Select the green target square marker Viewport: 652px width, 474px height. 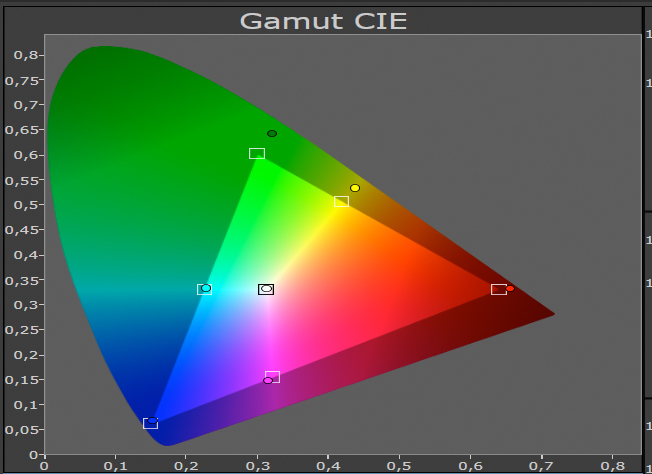(x=257, y=153)
